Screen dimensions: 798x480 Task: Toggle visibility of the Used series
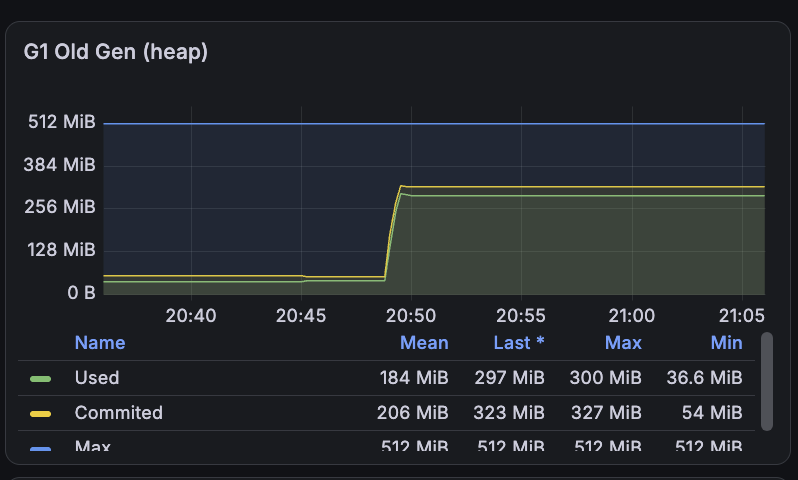pos(97,378)
